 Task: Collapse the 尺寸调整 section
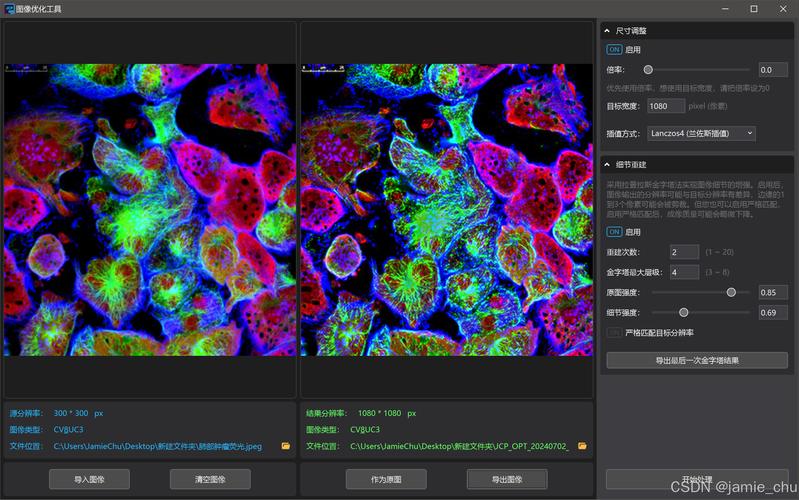tap(607, 31)
